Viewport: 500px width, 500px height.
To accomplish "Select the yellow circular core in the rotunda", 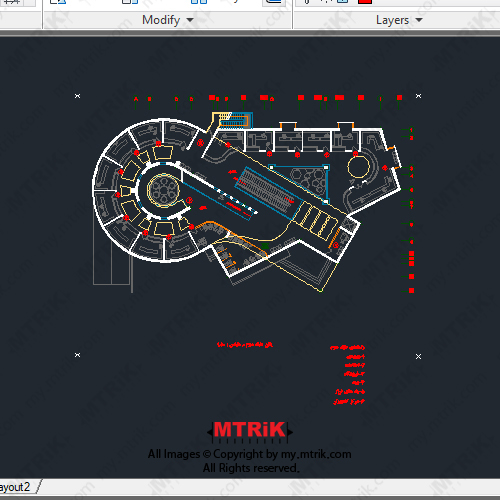I will coord(163,190).
